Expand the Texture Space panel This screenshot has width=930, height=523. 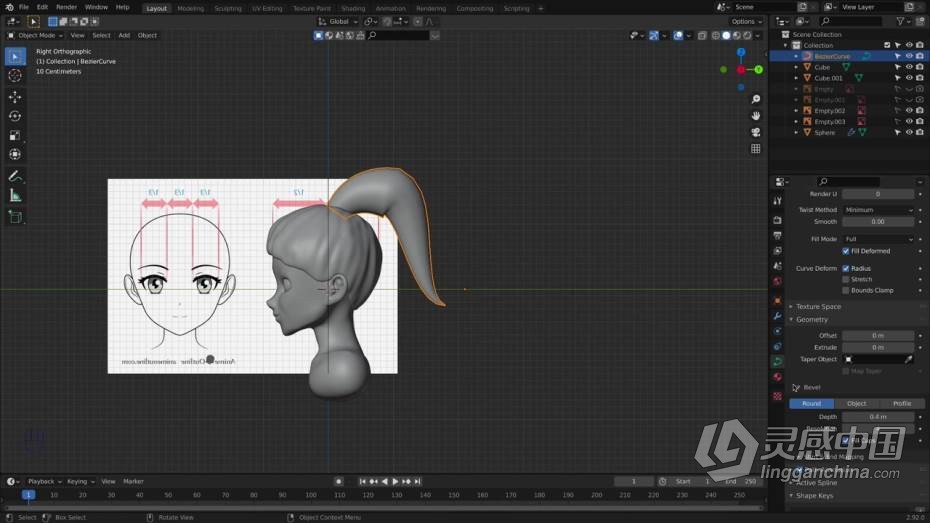click(818, 307)
